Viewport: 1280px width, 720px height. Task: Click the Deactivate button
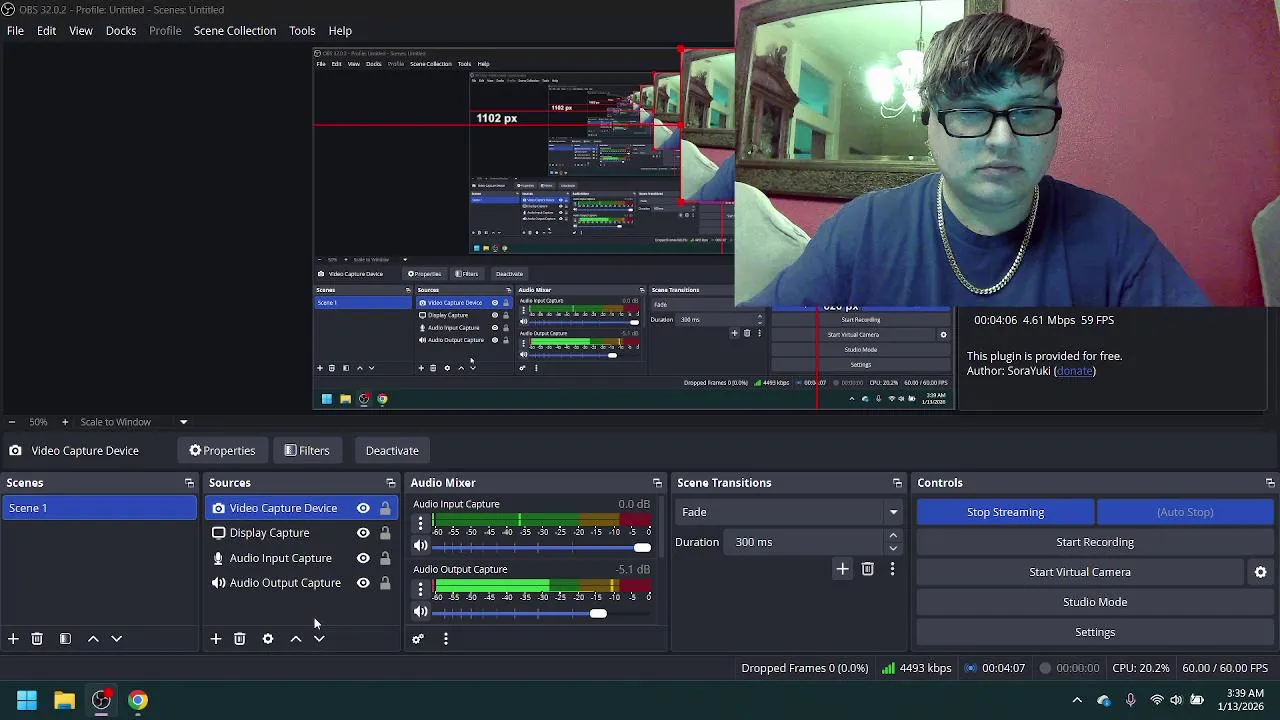click(392, 451)
